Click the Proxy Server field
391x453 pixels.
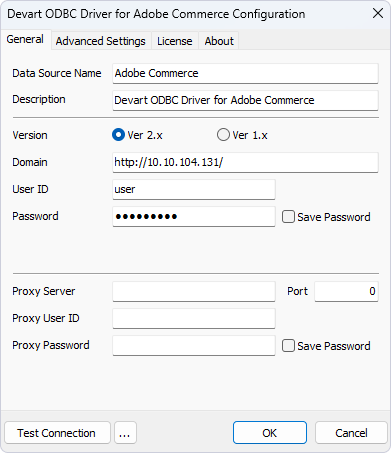tap(194, 291)
